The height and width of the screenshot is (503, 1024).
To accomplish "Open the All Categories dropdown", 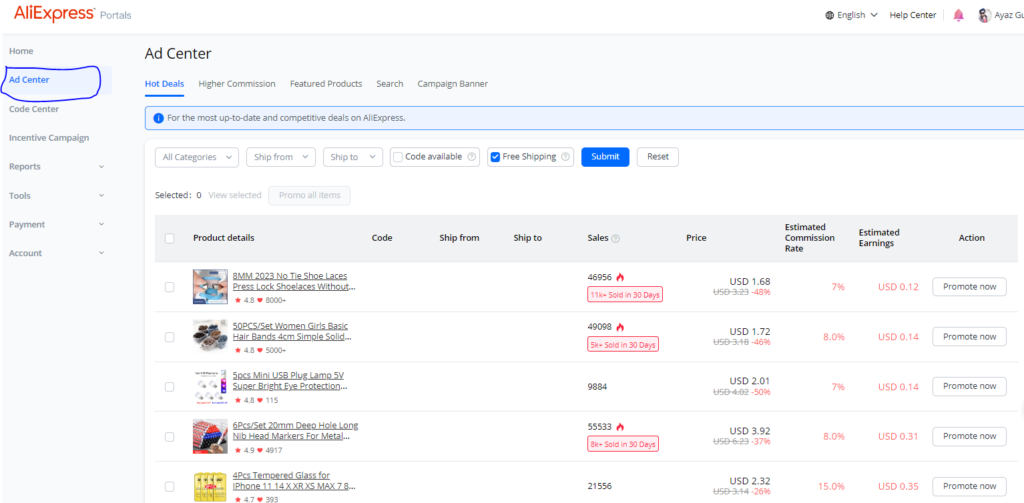I will [x=197, y=157].
